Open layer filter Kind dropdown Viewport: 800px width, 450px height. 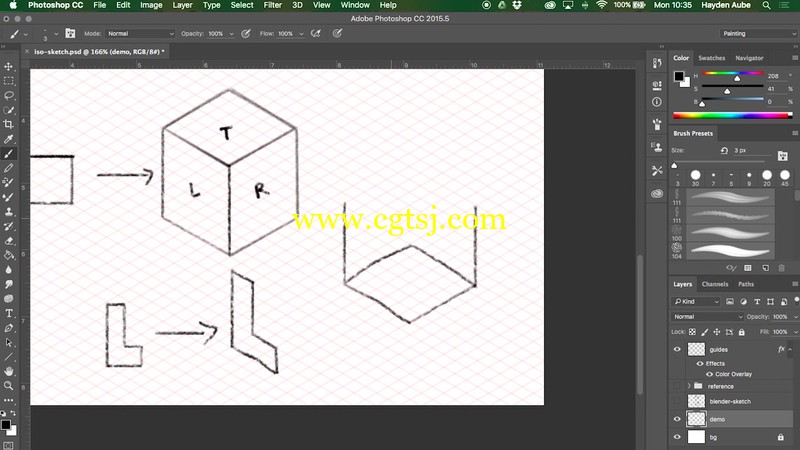(x=696, y=302)
